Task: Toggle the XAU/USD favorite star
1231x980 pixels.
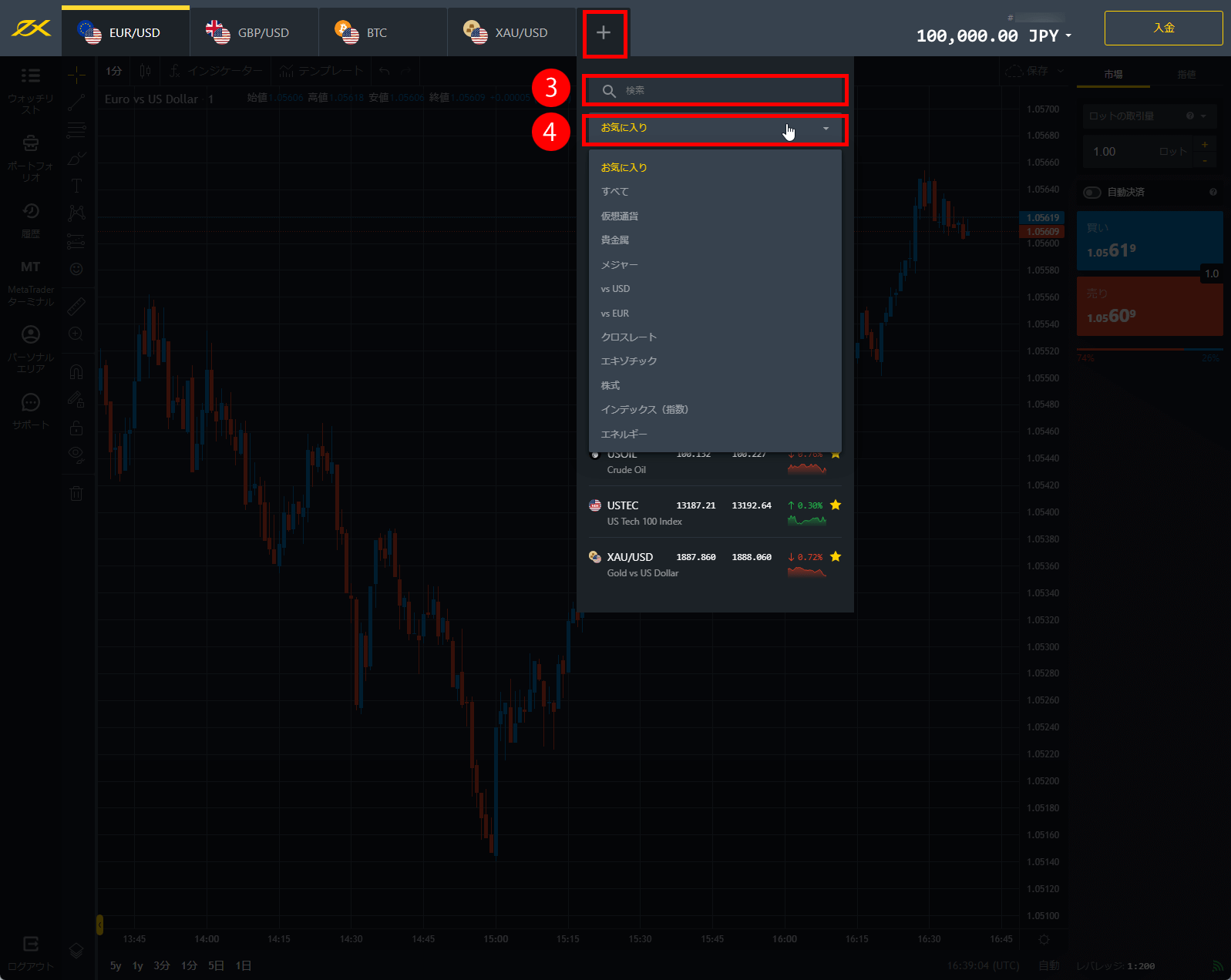Action: tap(836, 557)
